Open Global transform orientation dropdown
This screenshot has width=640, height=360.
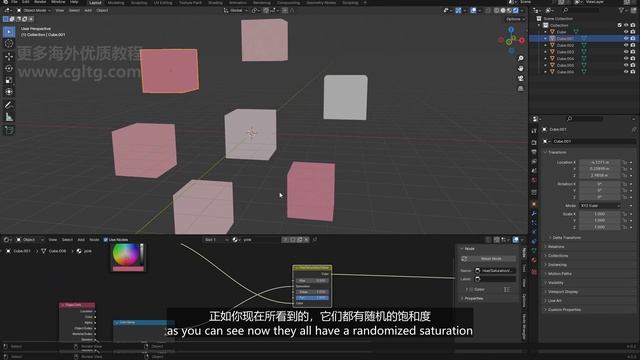click(x=236, y=10)
